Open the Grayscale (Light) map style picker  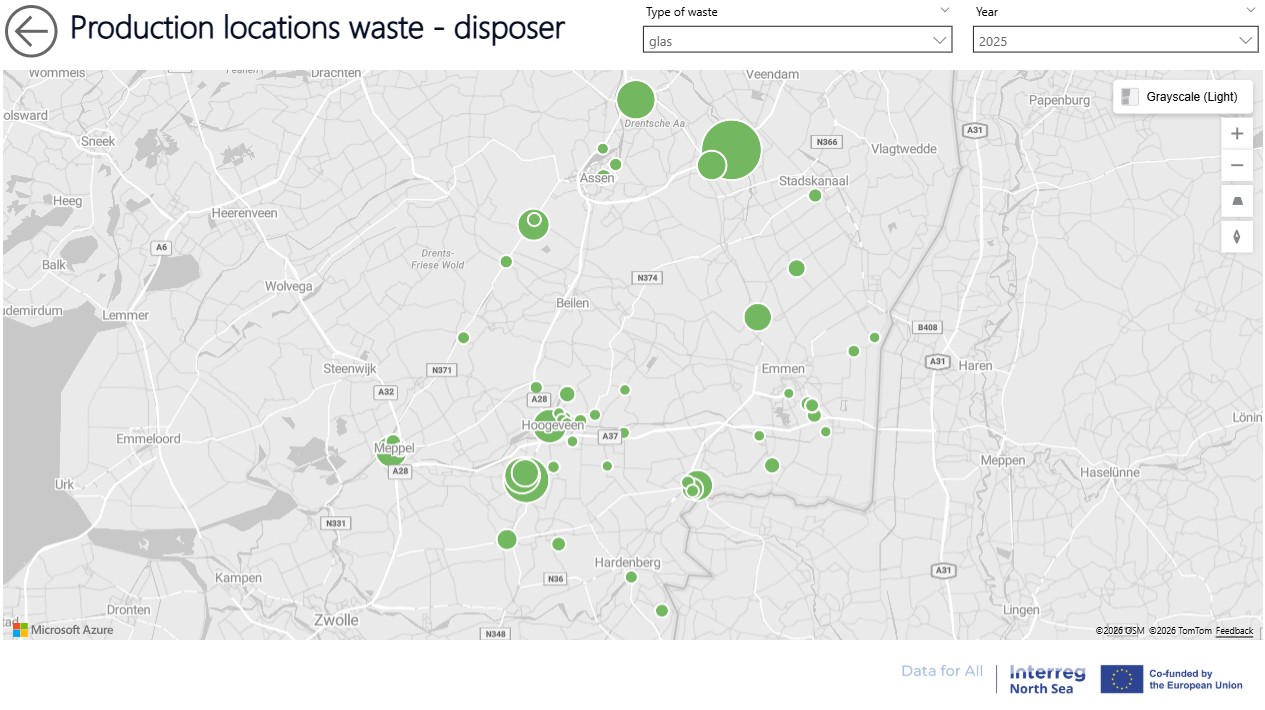[1182, 97]
